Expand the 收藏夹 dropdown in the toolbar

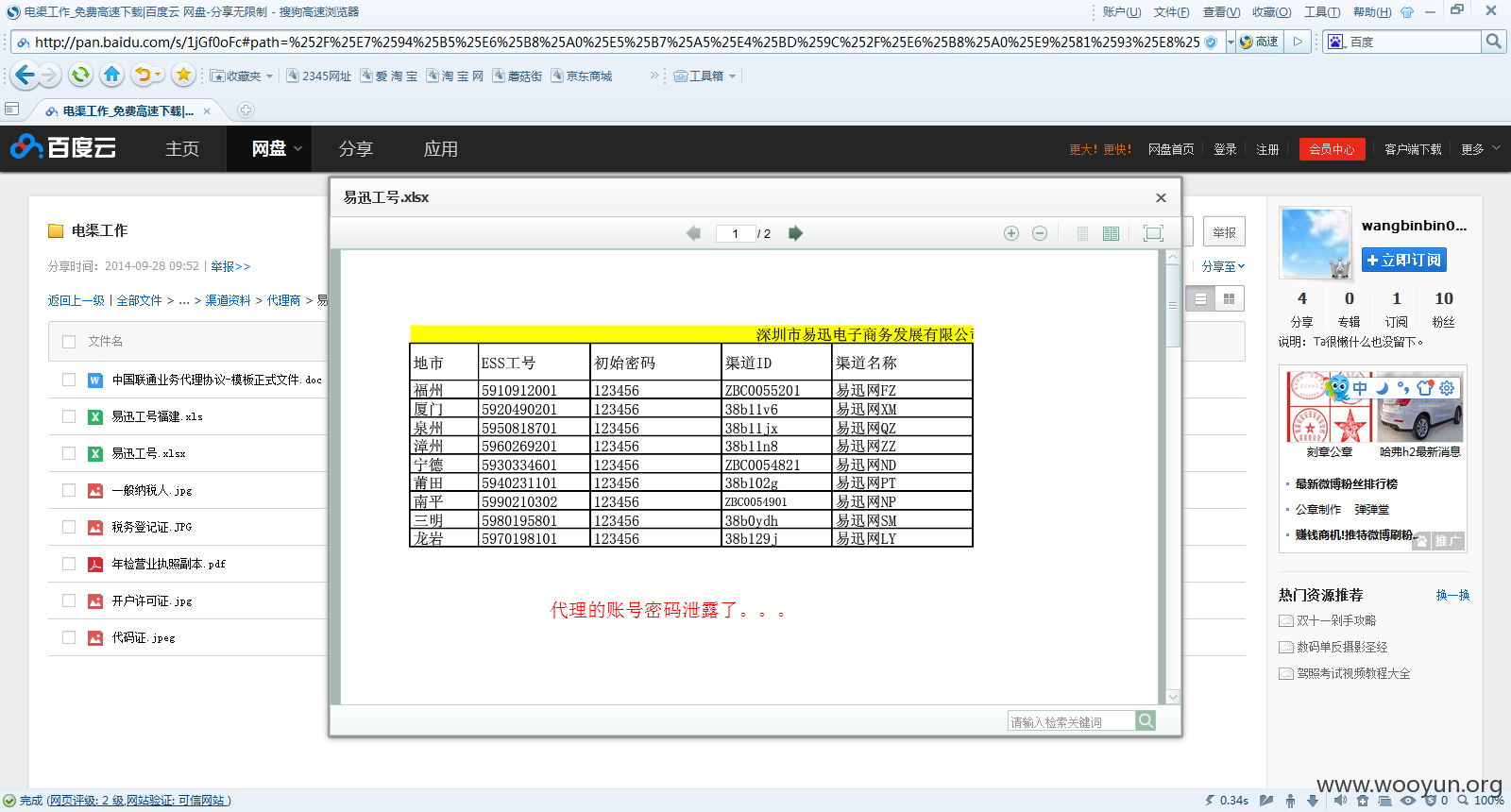(269, 76)
